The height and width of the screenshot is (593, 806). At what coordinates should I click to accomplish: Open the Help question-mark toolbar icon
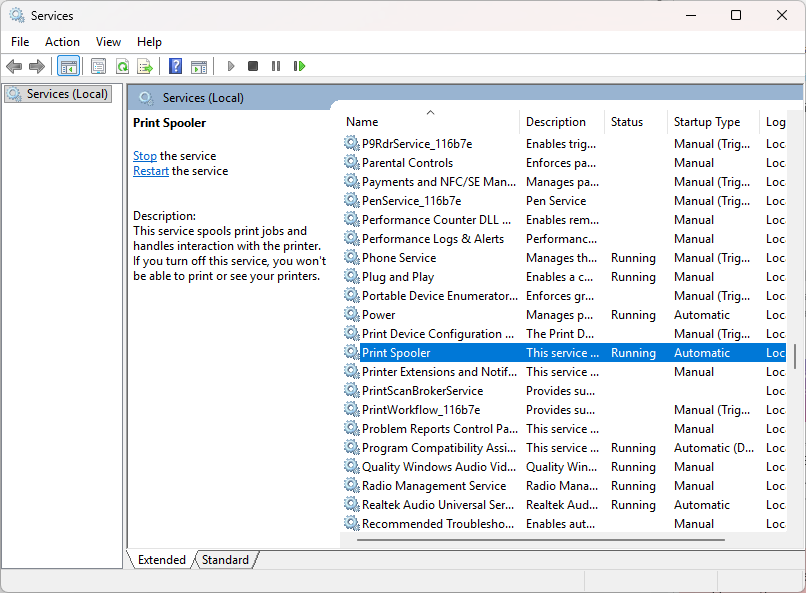(x=175, y=66)
